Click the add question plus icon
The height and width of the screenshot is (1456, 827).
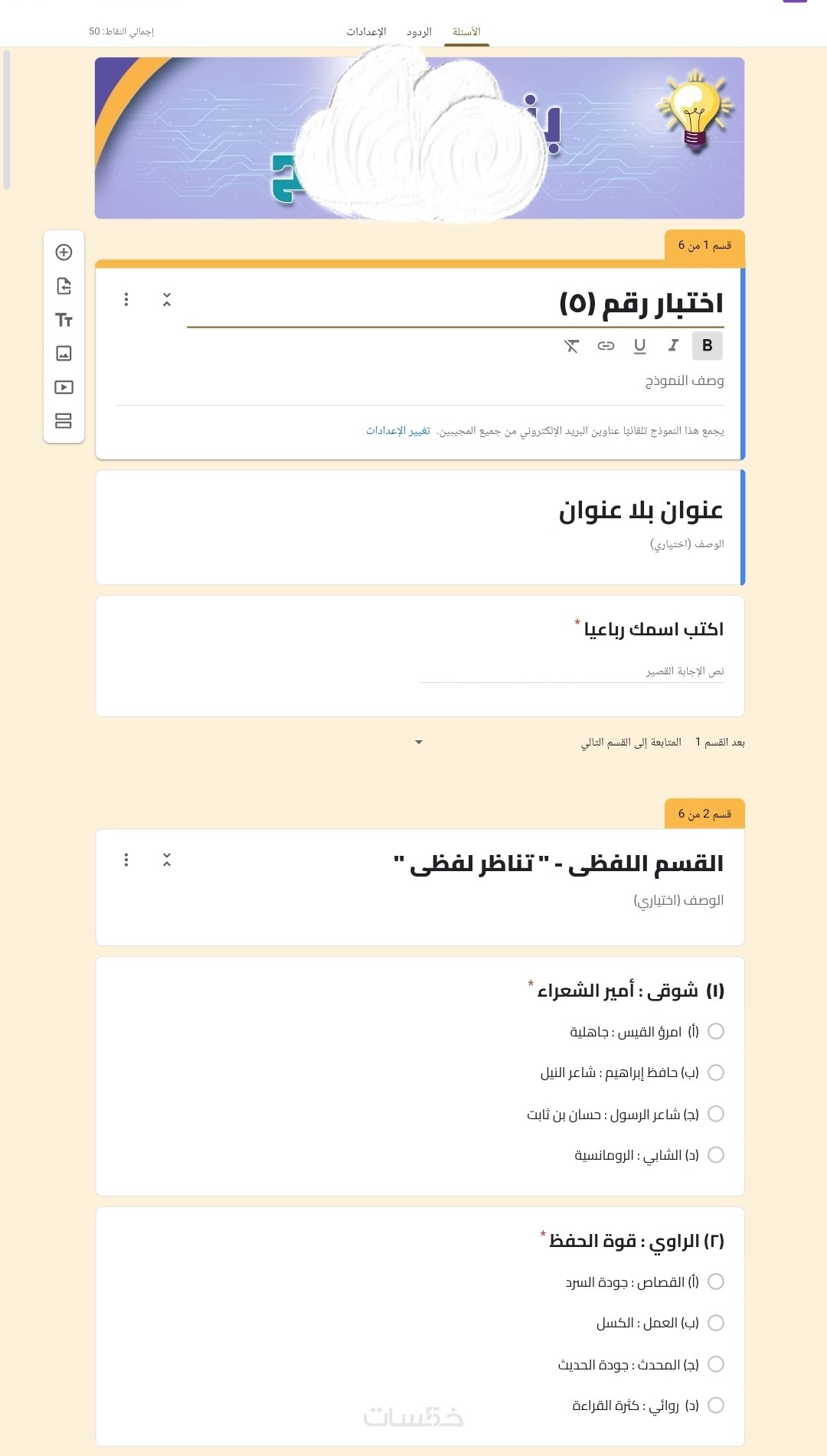coord(64,253)
